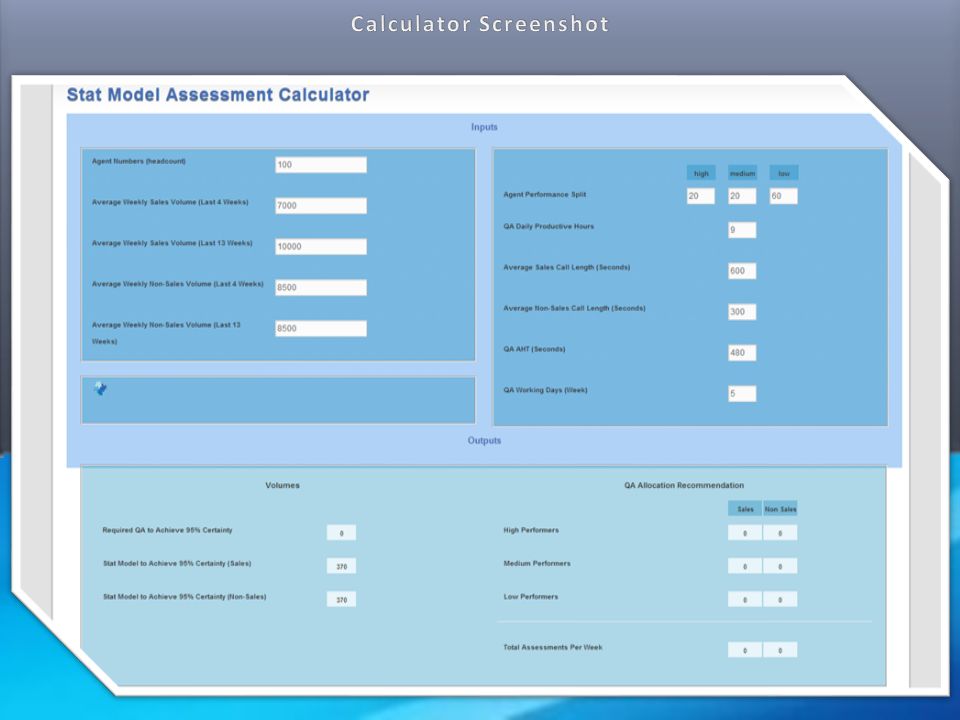This screenshot has height=720, width=960.
Task: Click High Performers Non Sales output value
Action: 780,533
